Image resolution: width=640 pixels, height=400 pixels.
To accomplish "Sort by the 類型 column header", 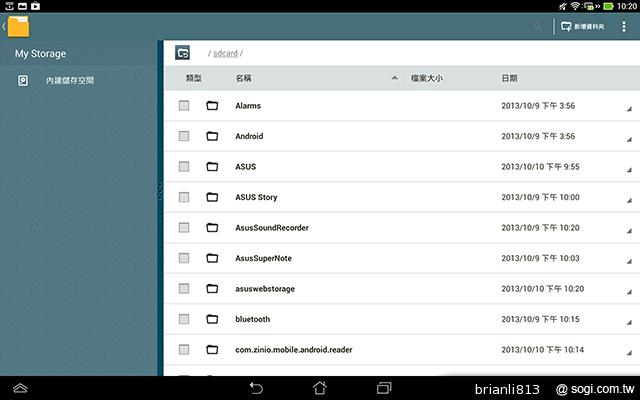I will [x=193, y=78].
